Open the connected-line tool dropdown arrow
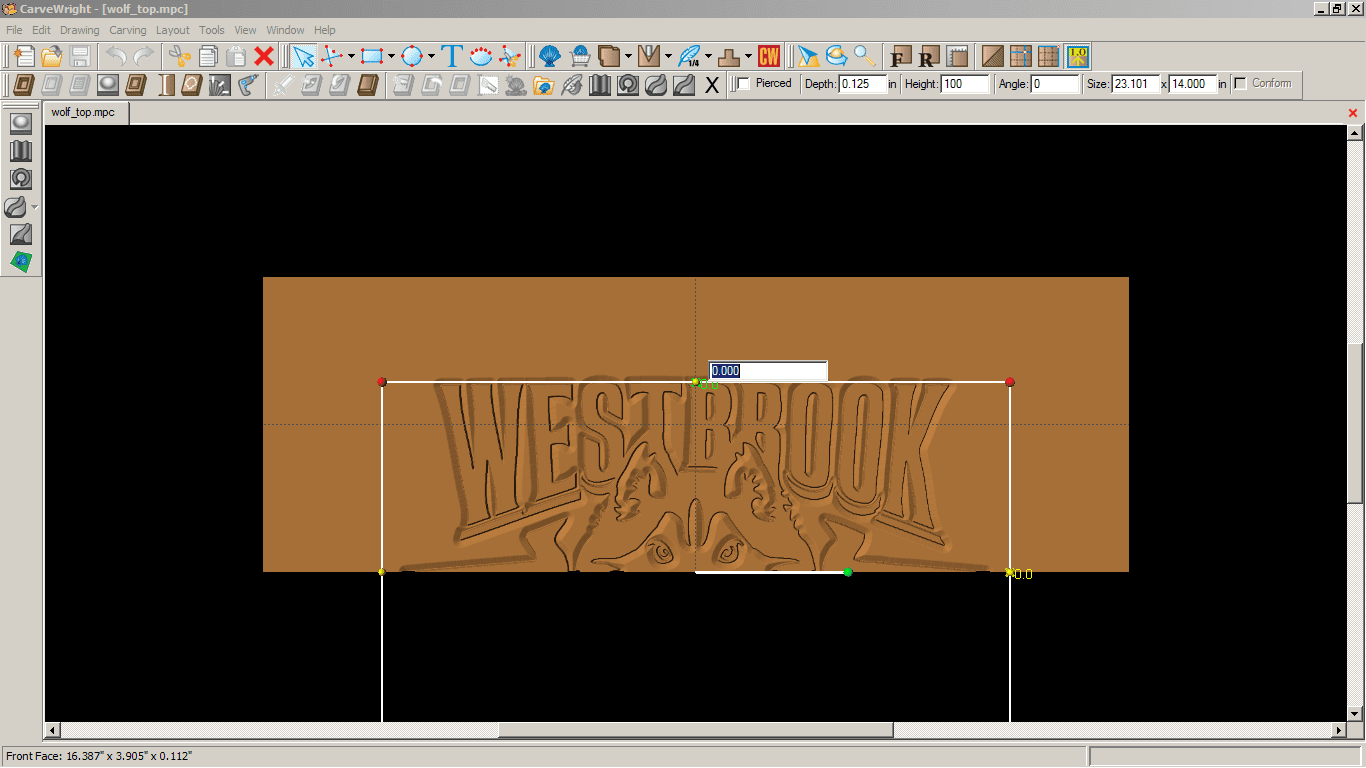Image resolution: width=1366 pixels, height=768 pixels. tap(351, 56)
